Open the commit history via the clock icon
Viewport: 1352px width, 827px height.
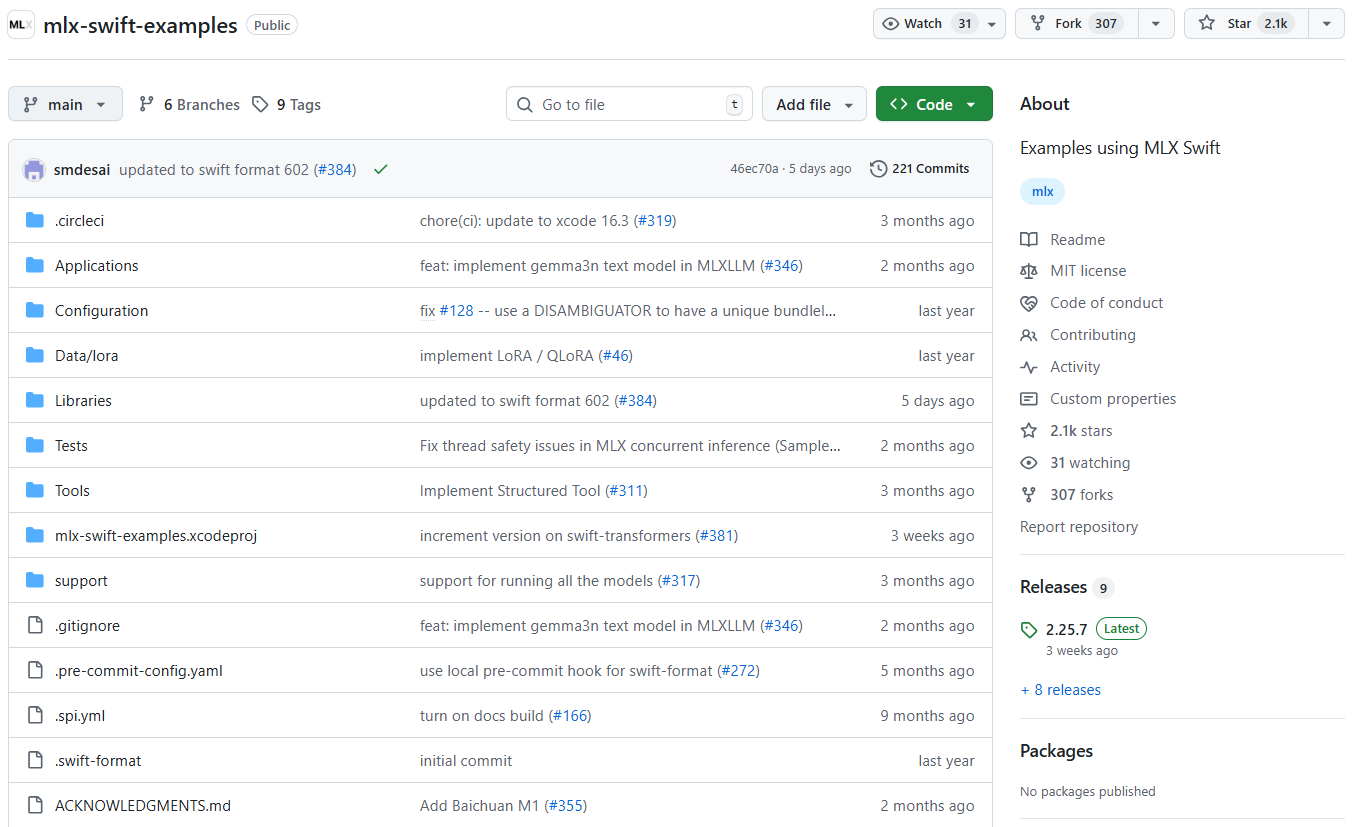(x=878, y=168)
